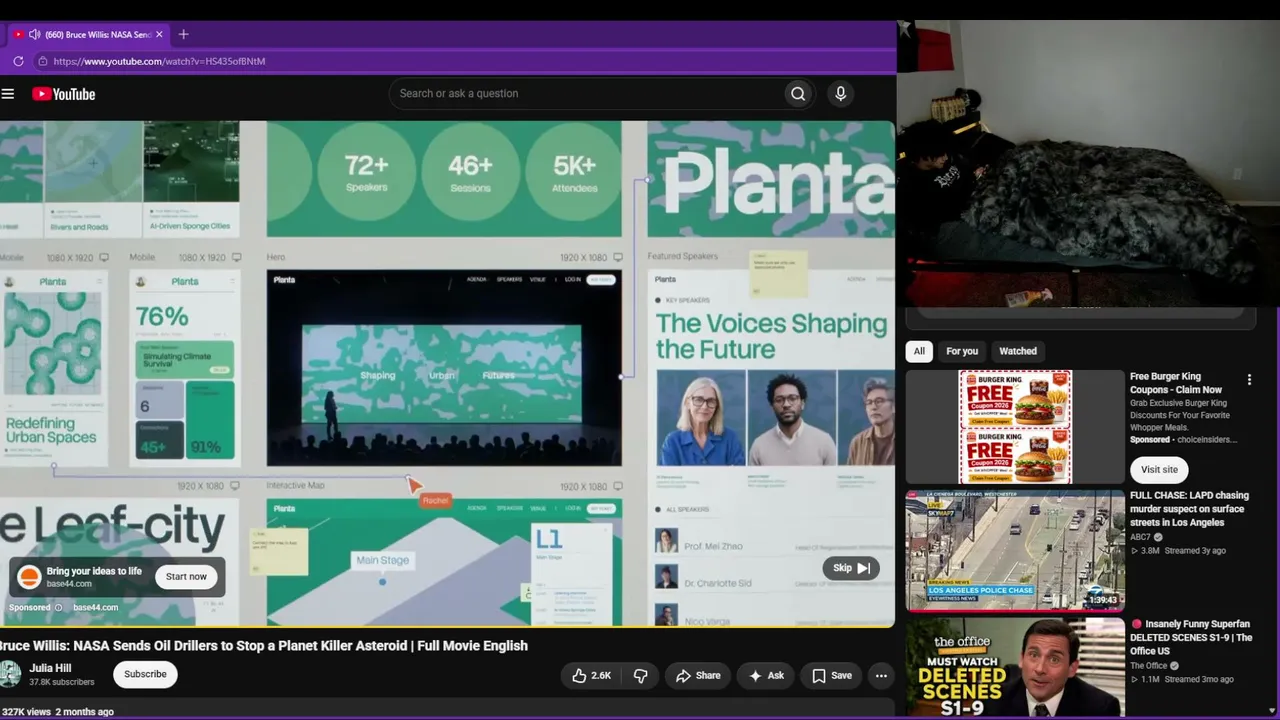Select the All filter chip
The width and height of the screenshot is (1280, 720).
coord(919,351)
